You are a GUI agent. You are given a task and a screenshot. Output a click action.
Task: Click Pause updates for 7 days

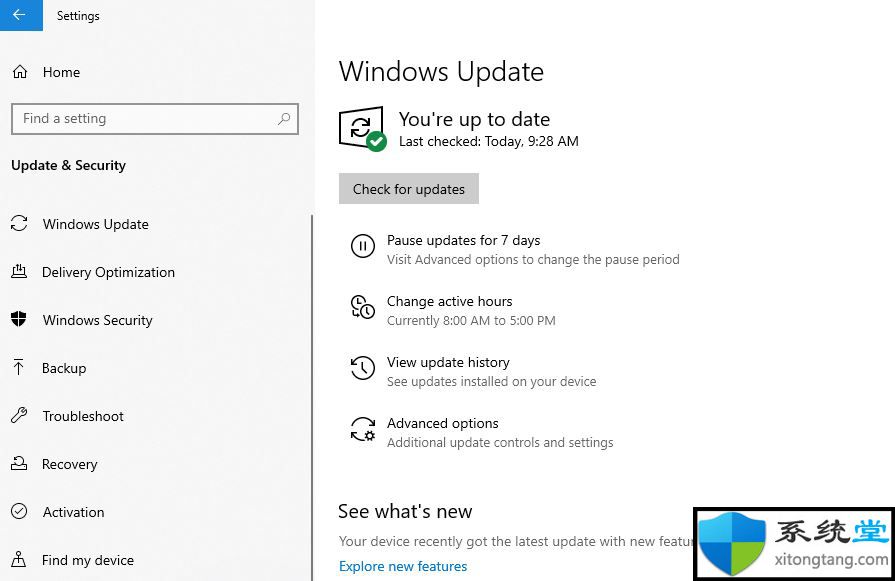tap(463, 240)
